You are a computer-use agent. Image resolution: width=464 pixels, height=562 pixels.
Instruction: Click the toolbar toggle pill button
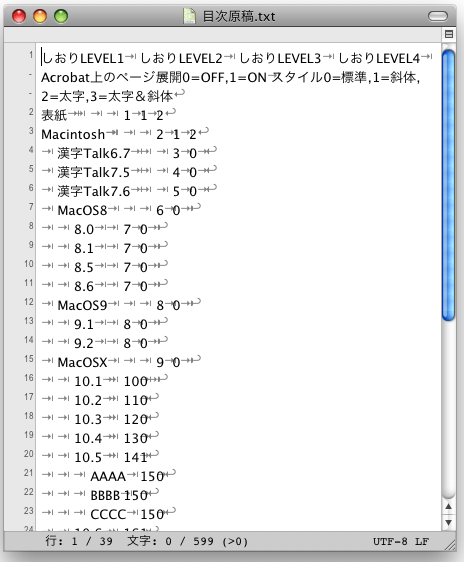pyautogui.click(x=437, y=16)
